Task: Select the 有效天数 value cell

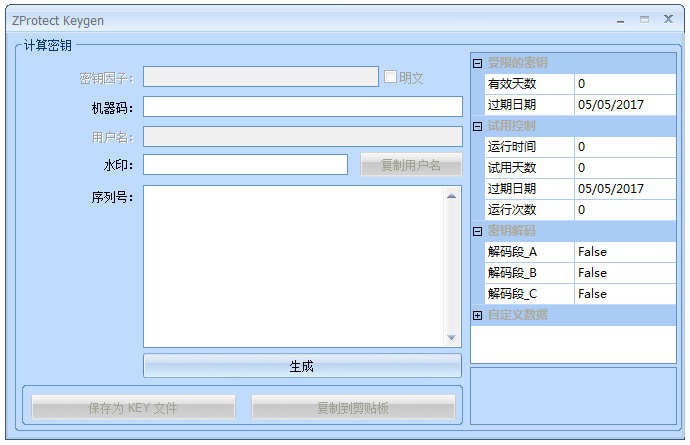Action: click(x=625, y=84)
